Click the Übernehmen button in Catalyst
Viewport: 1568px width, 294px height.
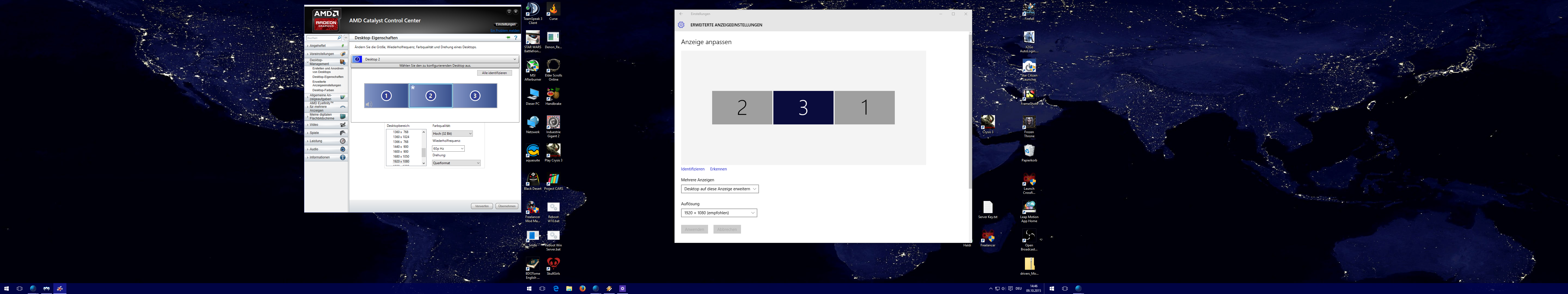click(x=507, y=206)
